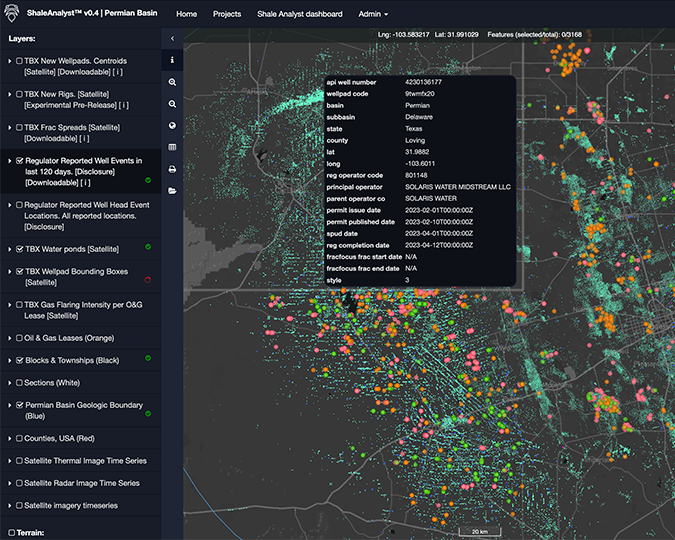Turn on the Counties, USA layer checkbox
This screenshot has width=675, height=540.
coord(19,438)
